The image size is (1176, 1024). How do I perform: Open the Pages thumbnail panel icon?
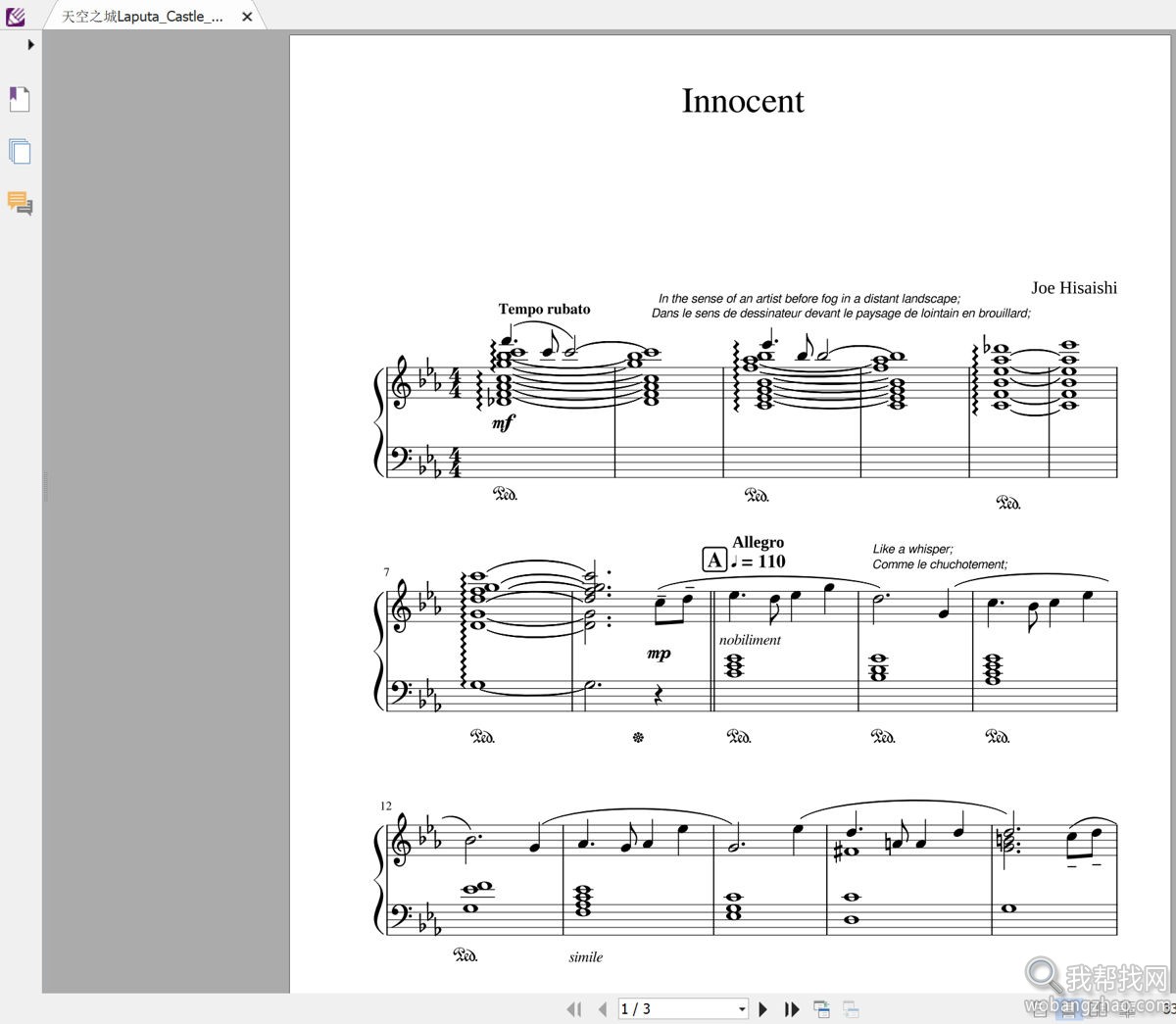tap(20, 151)
